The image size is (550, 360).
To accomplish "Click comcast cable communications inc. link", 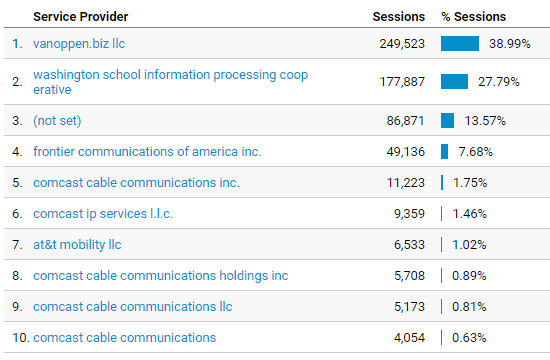I will [x=136, y=182].
